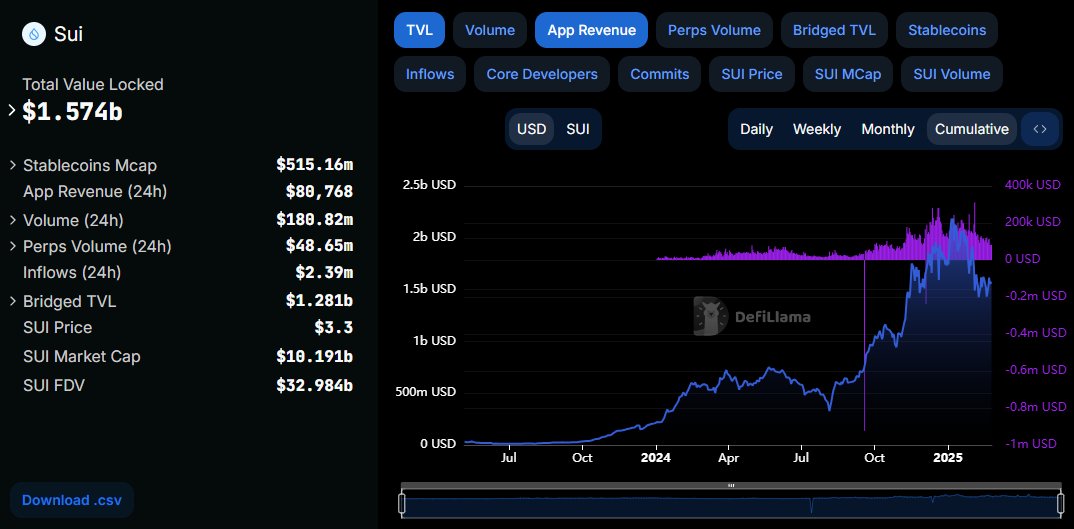Screen dimensions: 1074x529
Task: Select the Daily interval
Action: point(756,129)
